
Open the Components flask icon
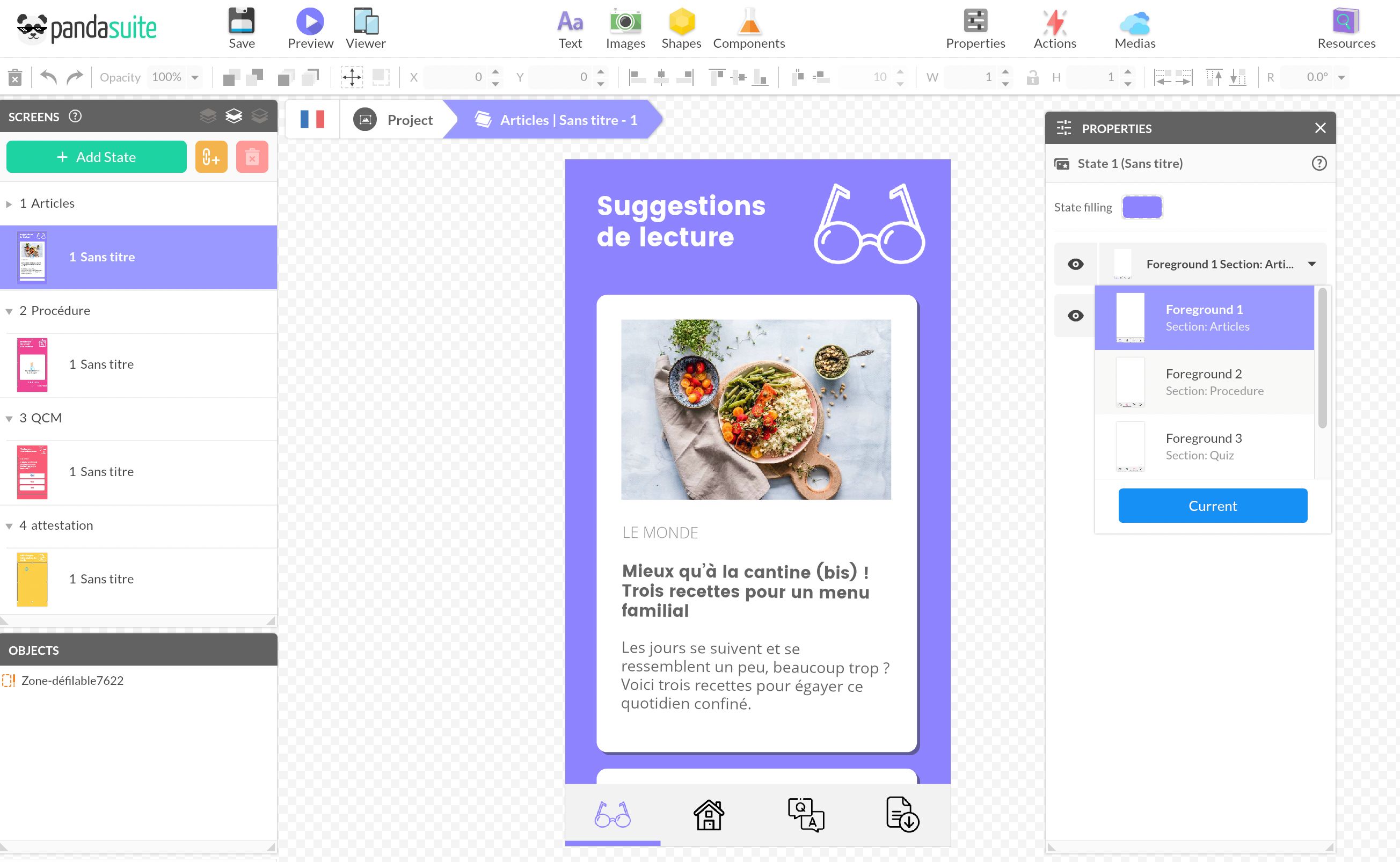tap(749, 21)
